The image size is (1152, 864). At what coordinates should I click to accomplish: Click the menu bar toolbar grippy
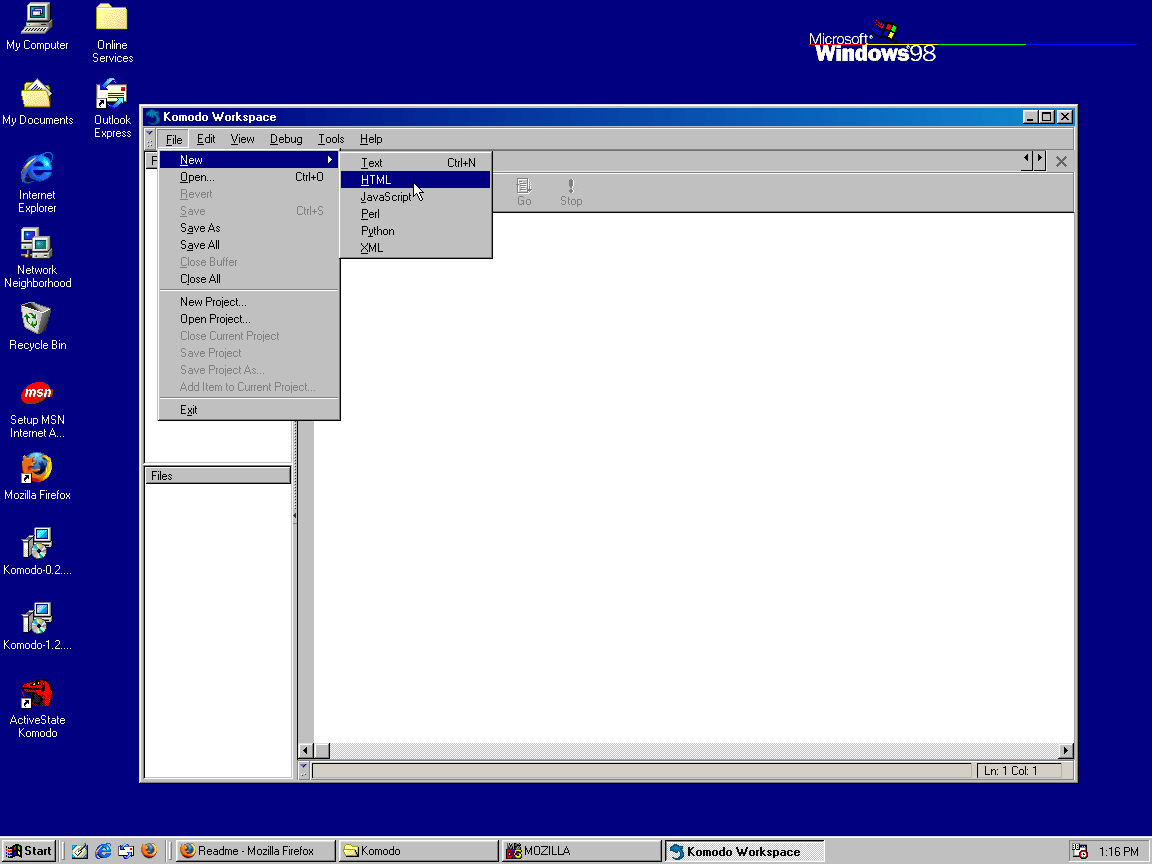pyautogui.click(x=150, y=139)
